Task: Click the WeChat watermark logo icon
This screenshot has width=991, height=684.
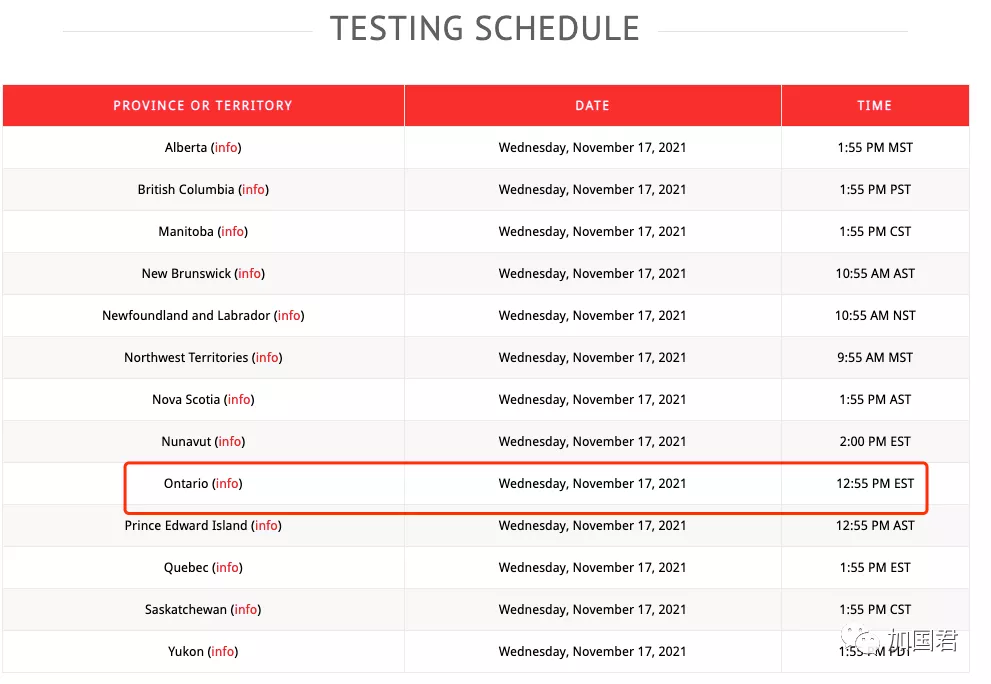Action: pos(856,641)
